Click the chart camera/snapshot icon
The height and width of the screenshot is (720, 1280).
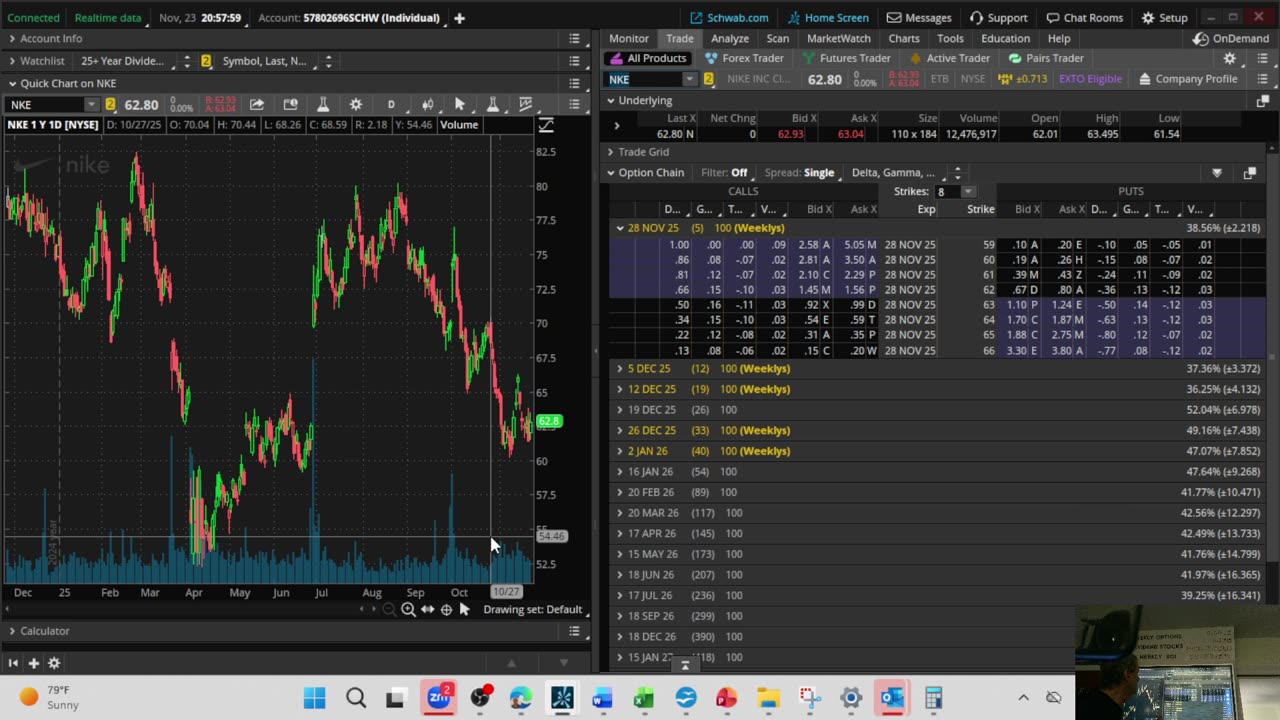pyautogui.click(x=290, y=104)
